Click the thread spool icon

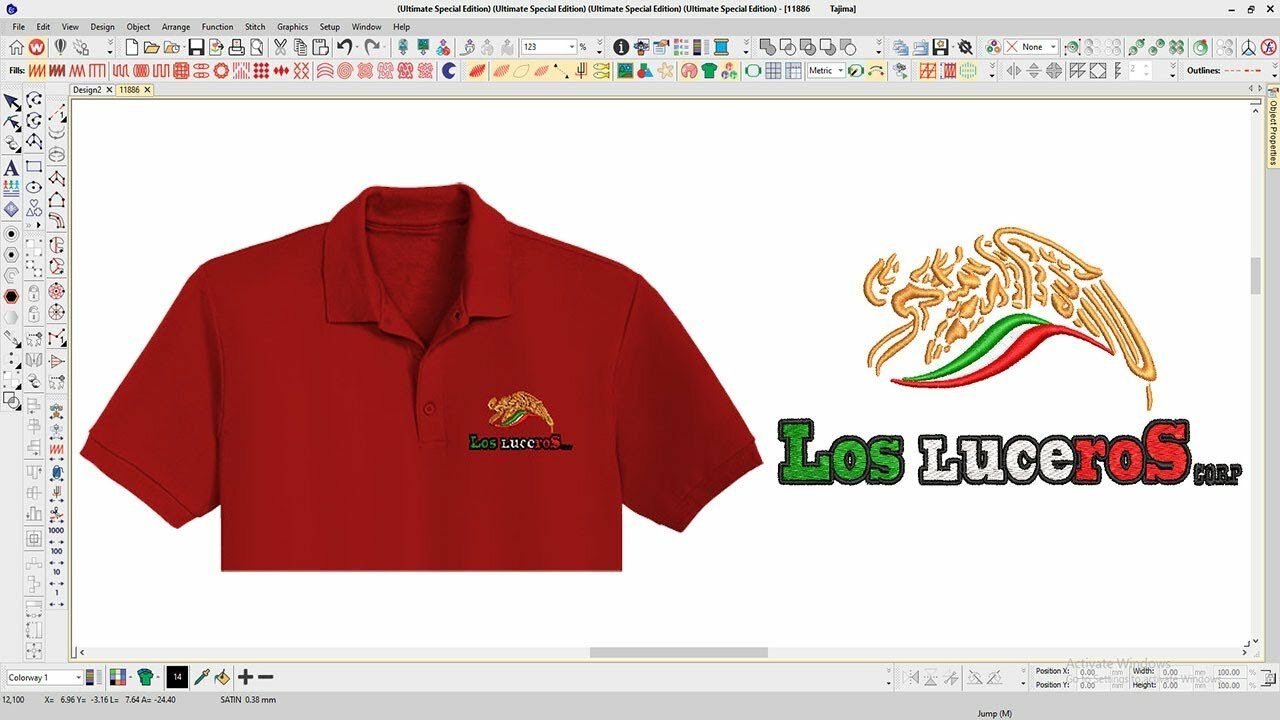721,47
